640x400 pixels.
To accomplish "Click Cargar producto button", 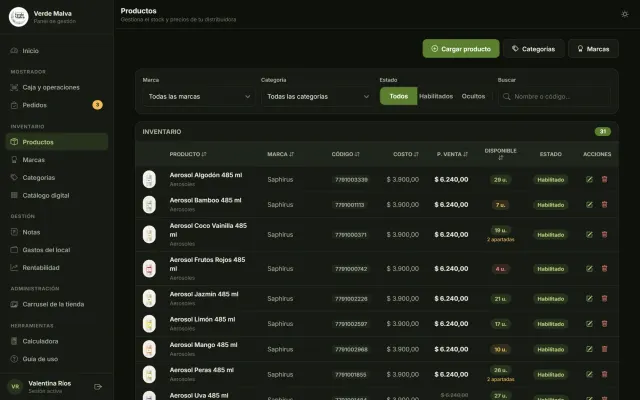I will (x=461, y=49).
